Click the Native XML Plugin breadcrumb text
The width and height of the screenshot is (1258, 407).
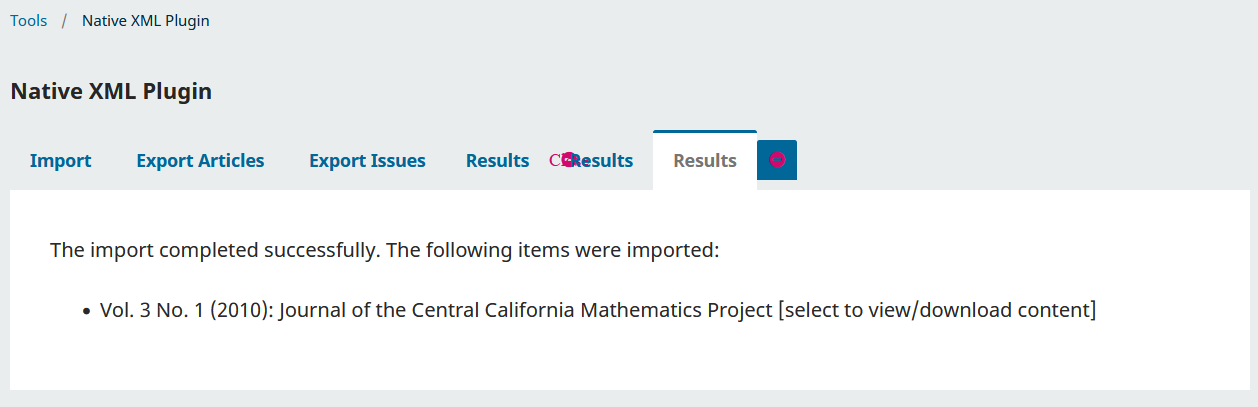coord(146,20)
